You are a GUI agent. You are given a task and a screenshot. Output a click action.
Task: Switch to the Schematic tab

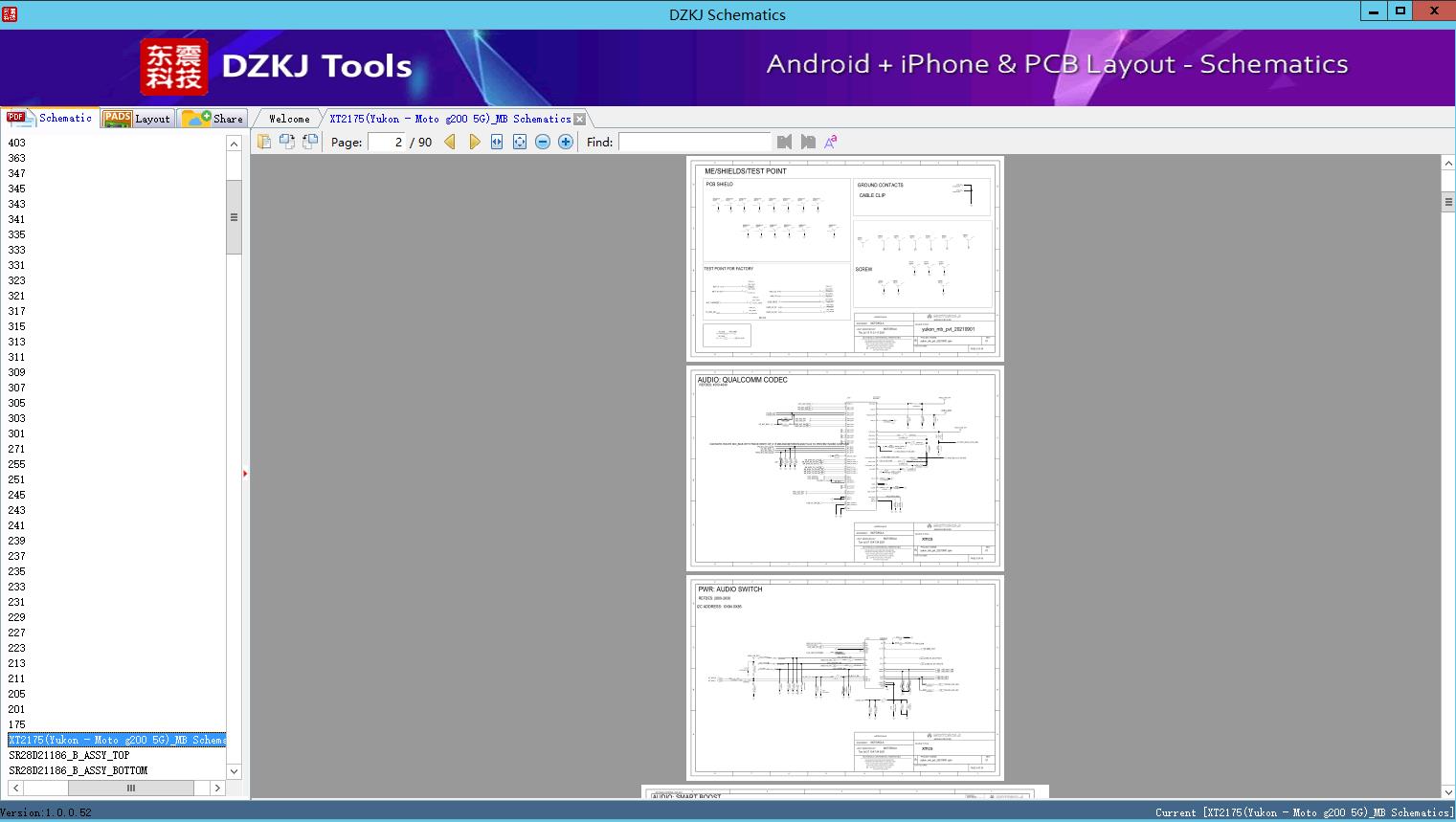tap(50, 118)
